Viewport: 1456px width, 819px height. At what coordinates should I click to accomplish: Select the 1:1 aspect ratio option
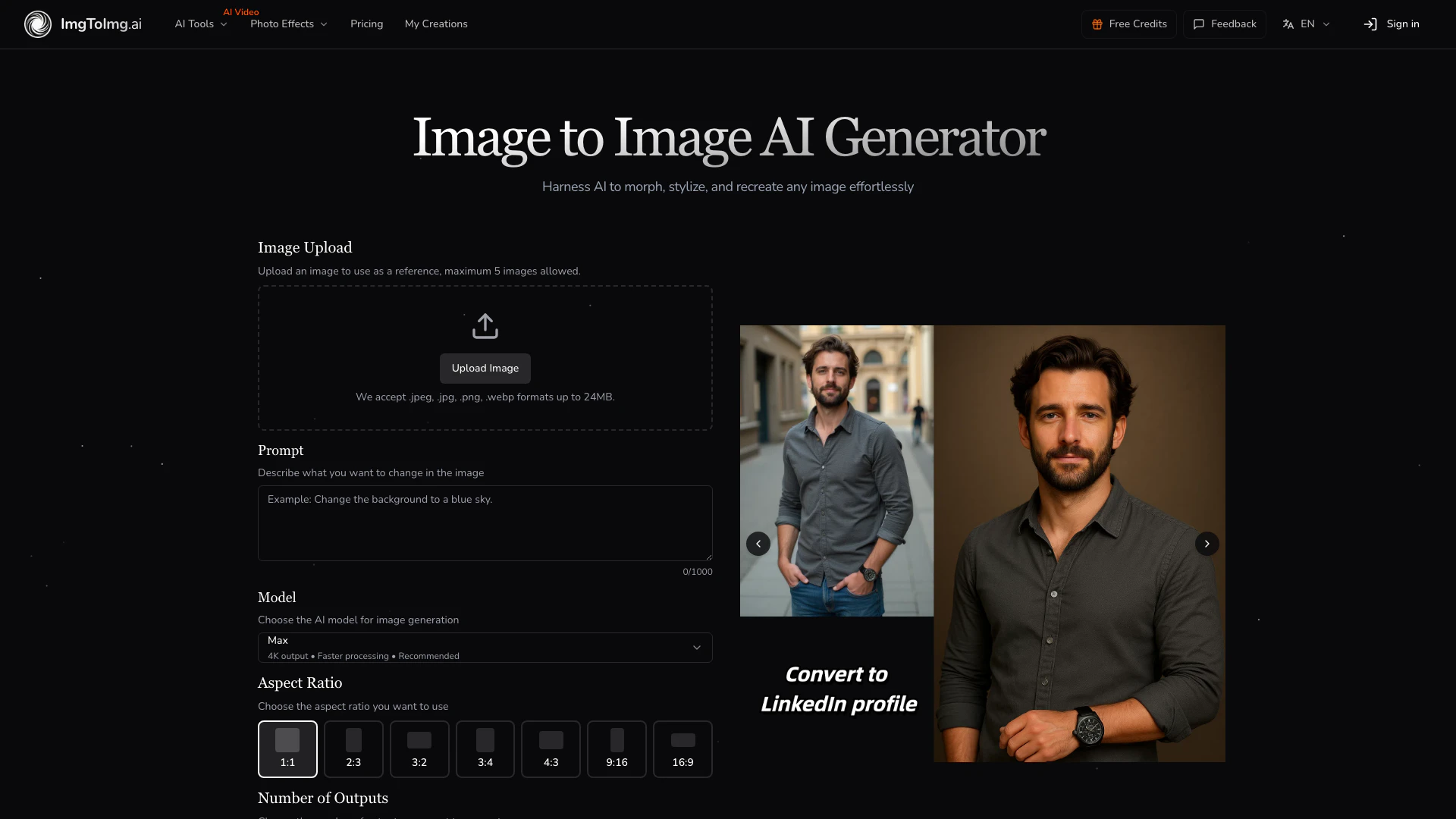(x=287, y=748)
